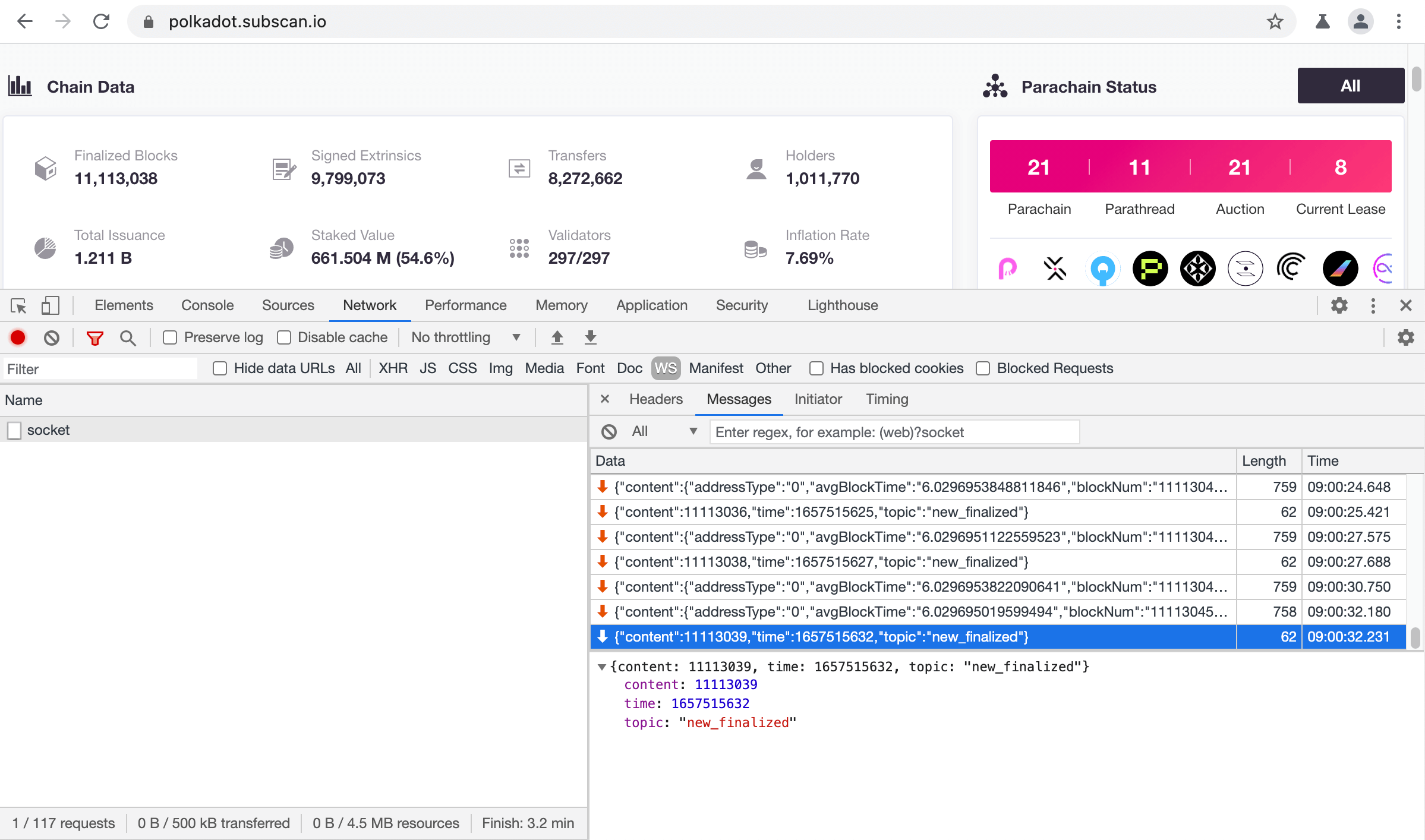Viewport: 1425px width, 840px height.
Task: Open the Performance tab
Action: (x=466, y=305)
